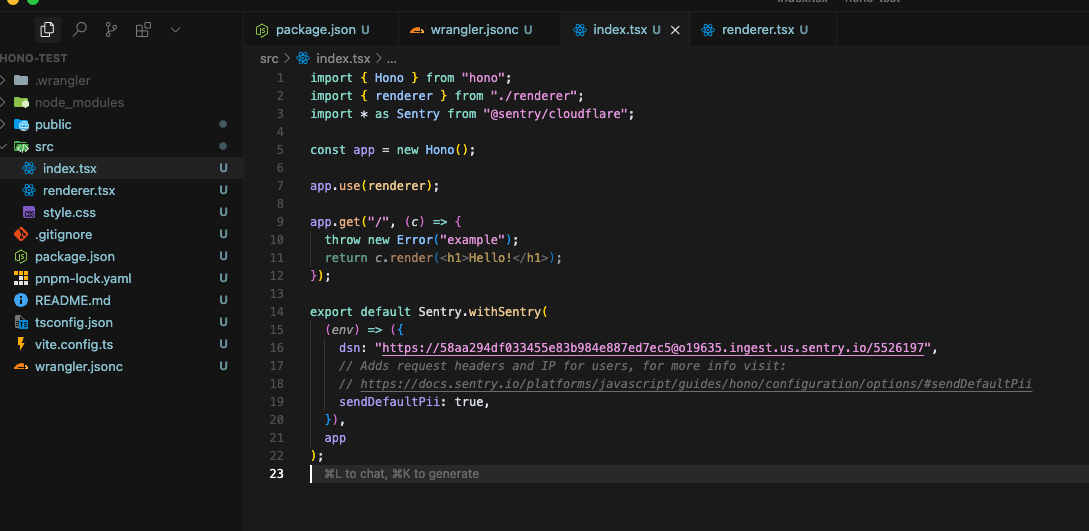Switch to the renderer.tsx tab
Screen dimensions: 1089x531
point(763,30)
